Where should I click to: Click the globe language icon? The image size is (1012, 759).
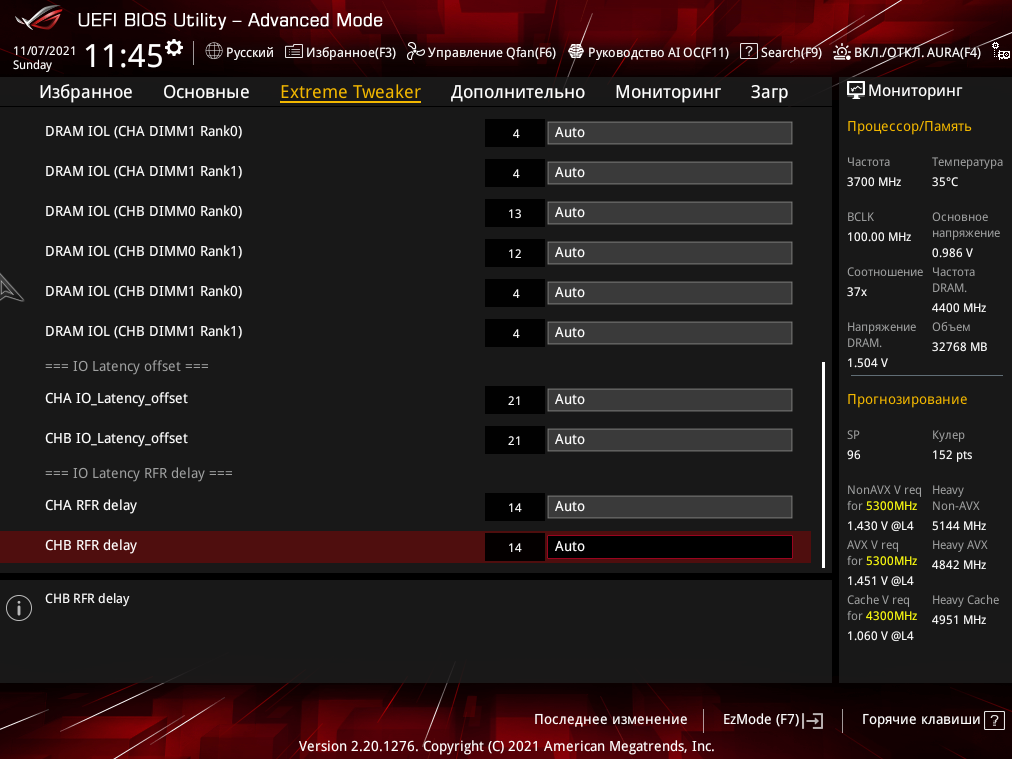click(x=214, y=51)
